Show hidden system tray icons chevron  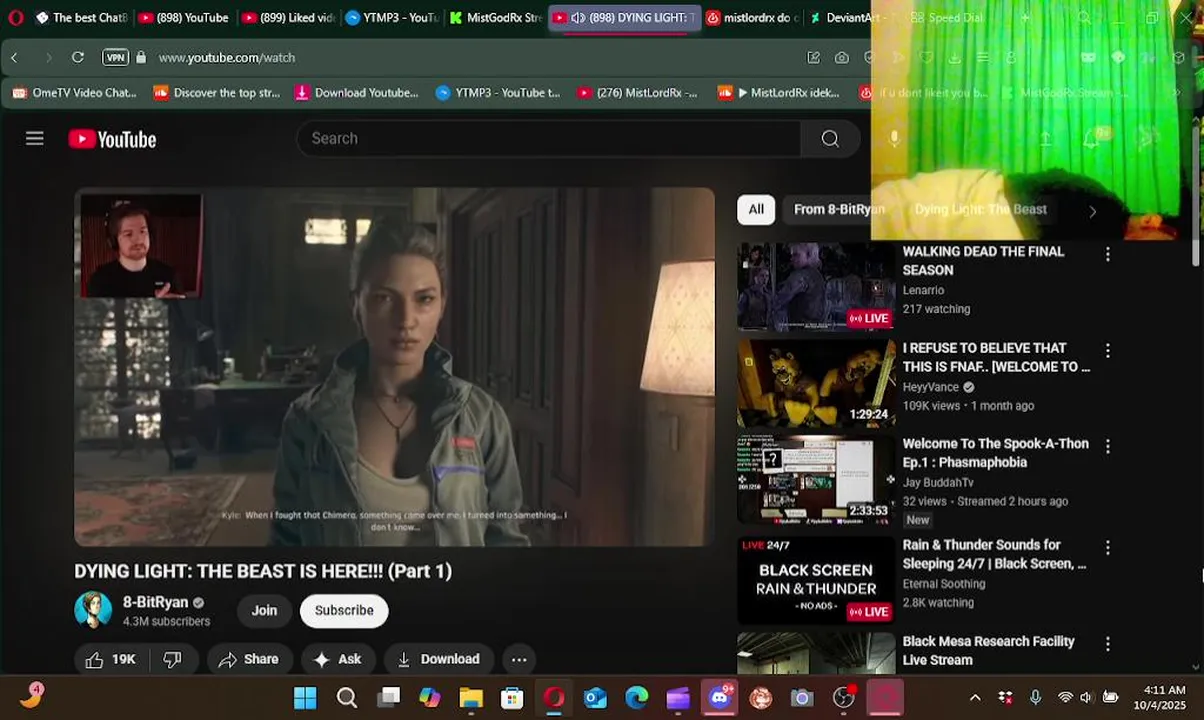(975, 698)
